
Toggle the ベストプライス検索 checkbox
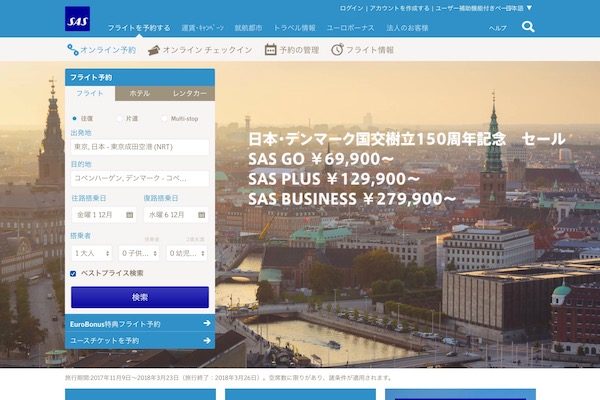pos(73,273)
